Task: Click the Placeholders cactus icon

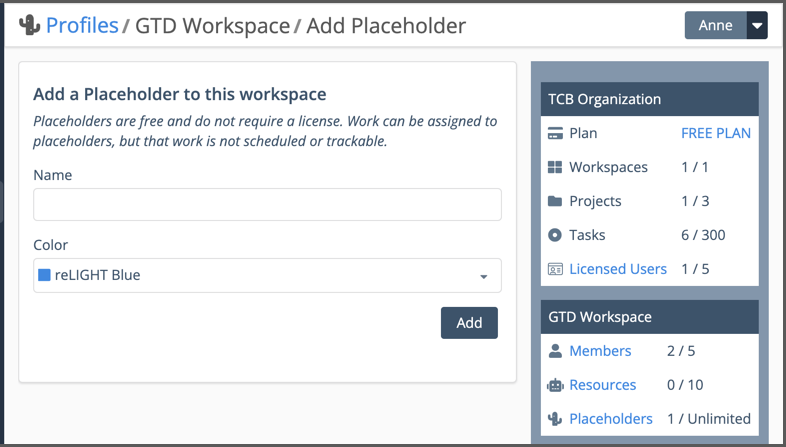Action: pos(555,419)
